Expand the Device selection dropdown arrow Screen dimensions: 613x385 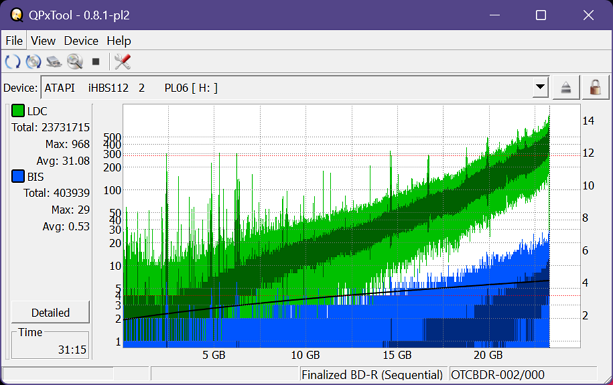pyautogui.click(x=540, y=87)
